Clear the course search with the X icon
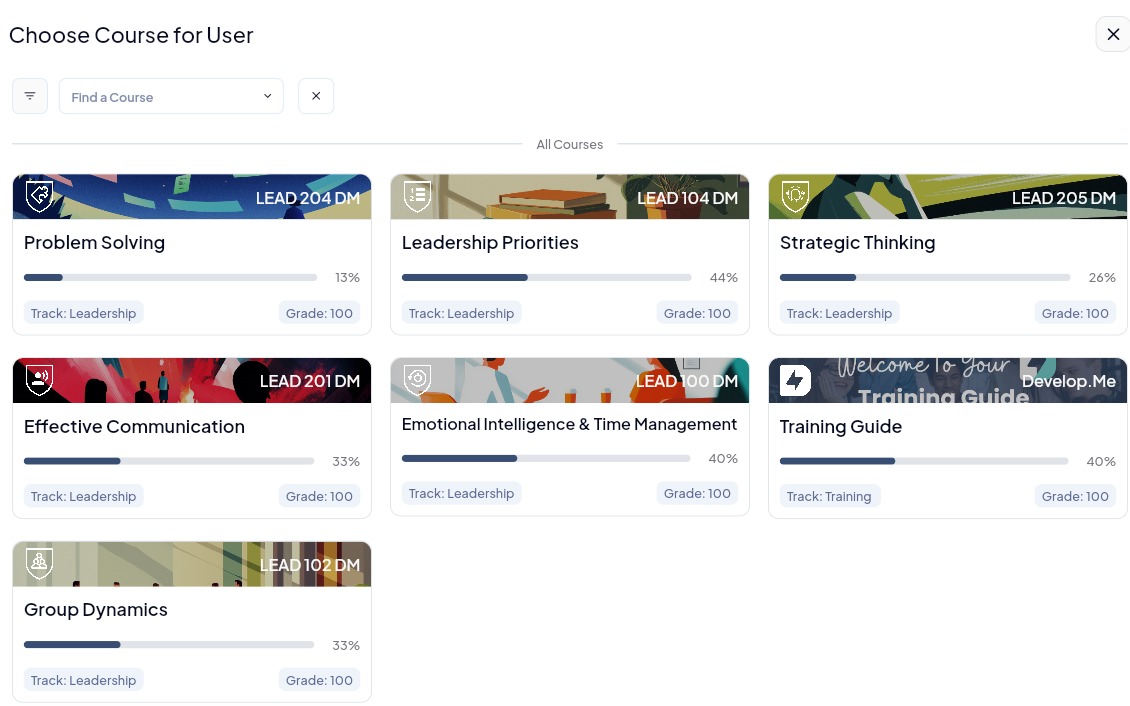The width and height of the screenshot is (1130, 706). [316, 96]
